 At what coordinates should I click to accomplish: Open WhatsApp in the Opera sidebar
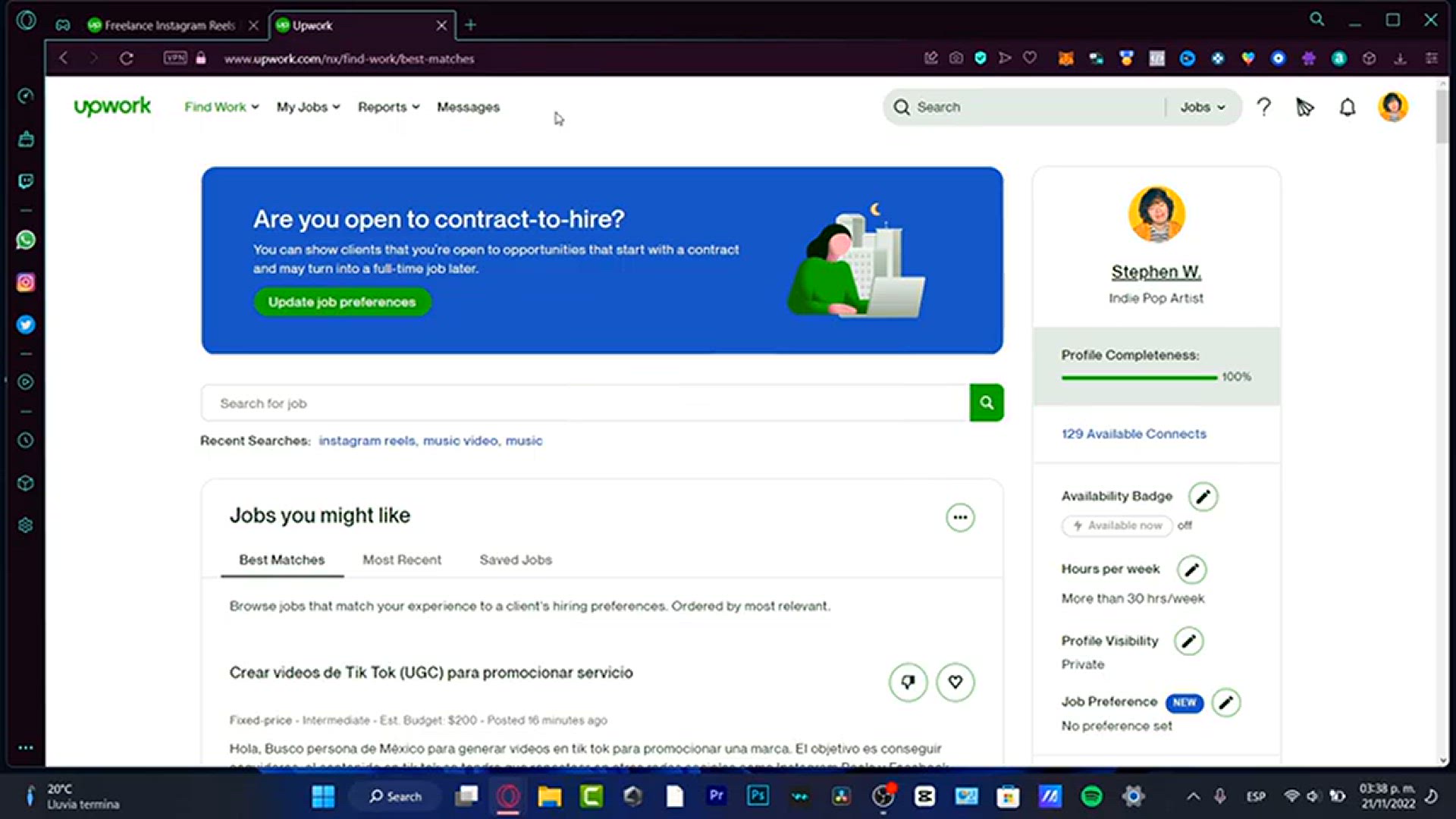click(x=26, y=240)
